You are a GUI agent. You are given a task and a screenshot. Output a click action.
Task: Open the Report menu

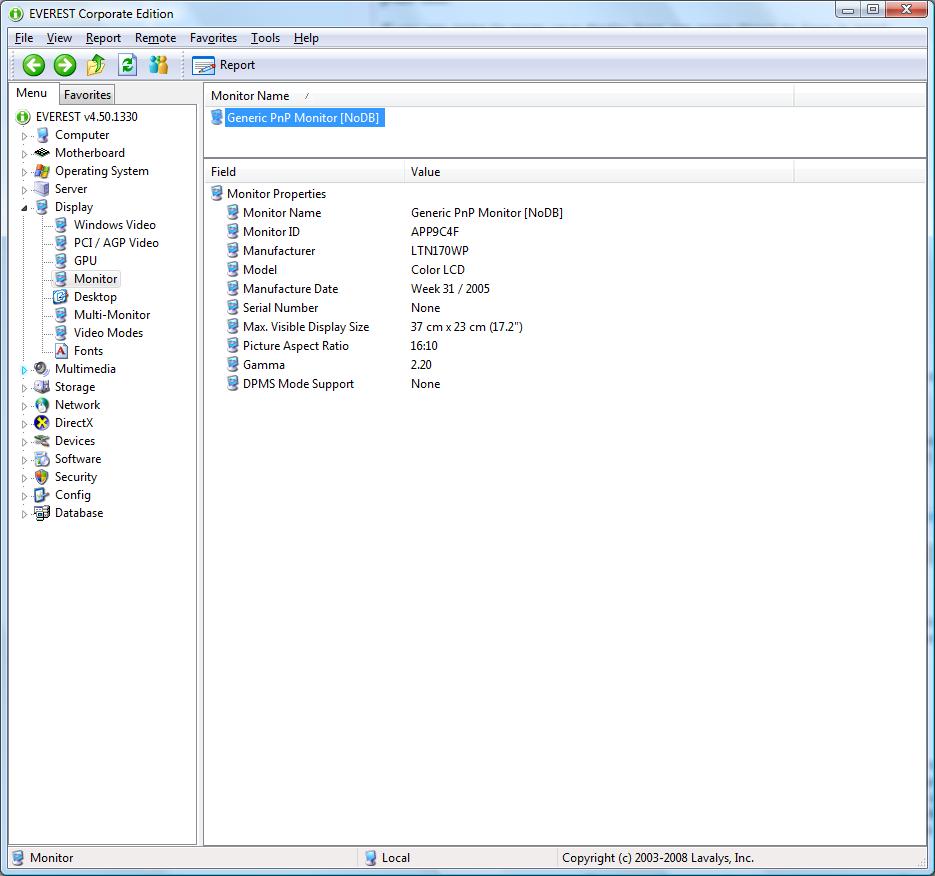coord(103,38)
